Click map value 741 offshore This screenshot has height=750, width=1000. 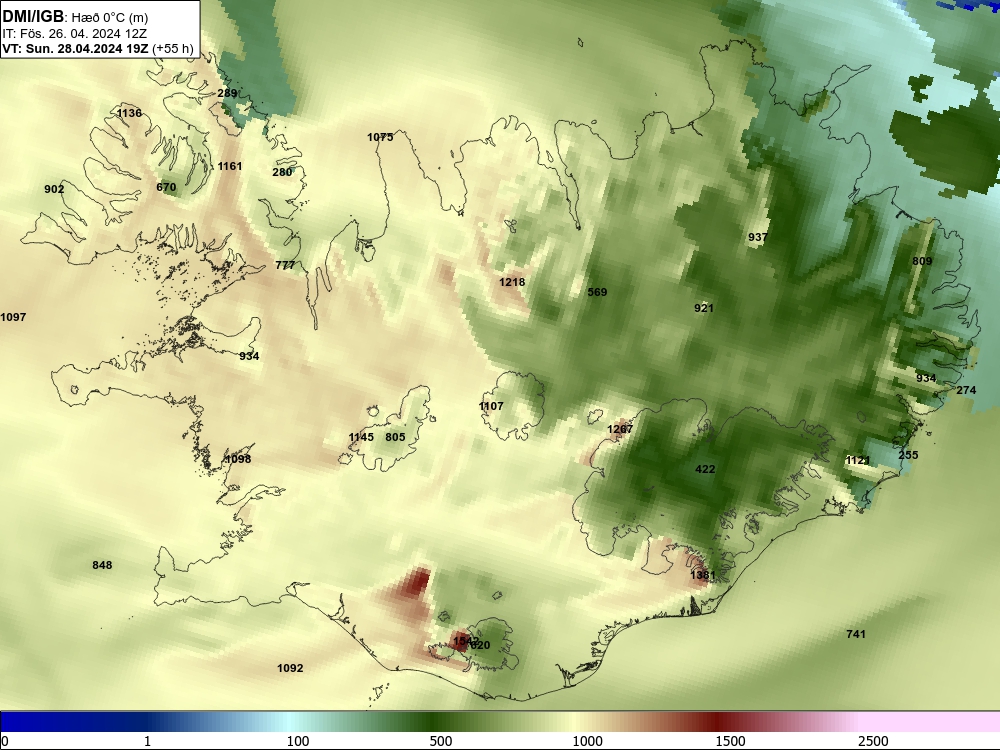click(856, 634)
